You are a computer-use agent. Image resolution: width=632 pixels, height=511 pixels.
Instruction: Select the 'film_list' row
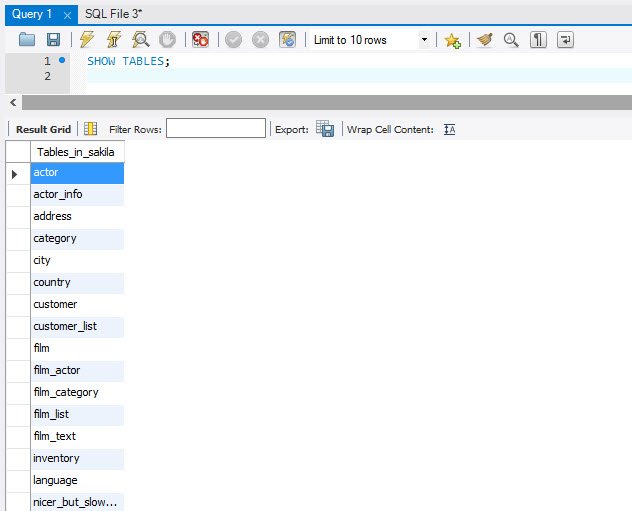(77, 415)
